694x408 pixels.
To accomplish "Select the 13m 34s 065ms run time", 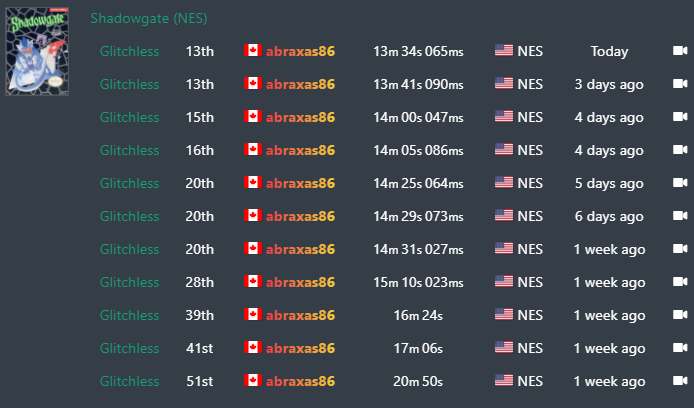I will (418, 51).
